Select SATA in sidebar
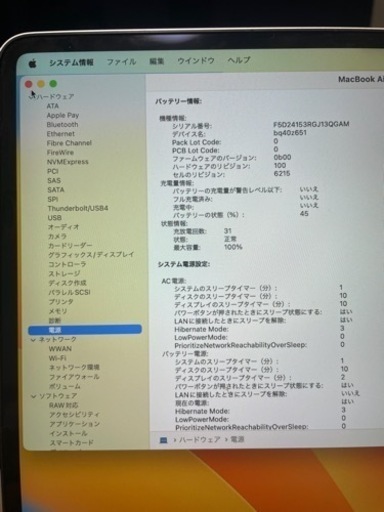384x512 pixels. [56, 190]
